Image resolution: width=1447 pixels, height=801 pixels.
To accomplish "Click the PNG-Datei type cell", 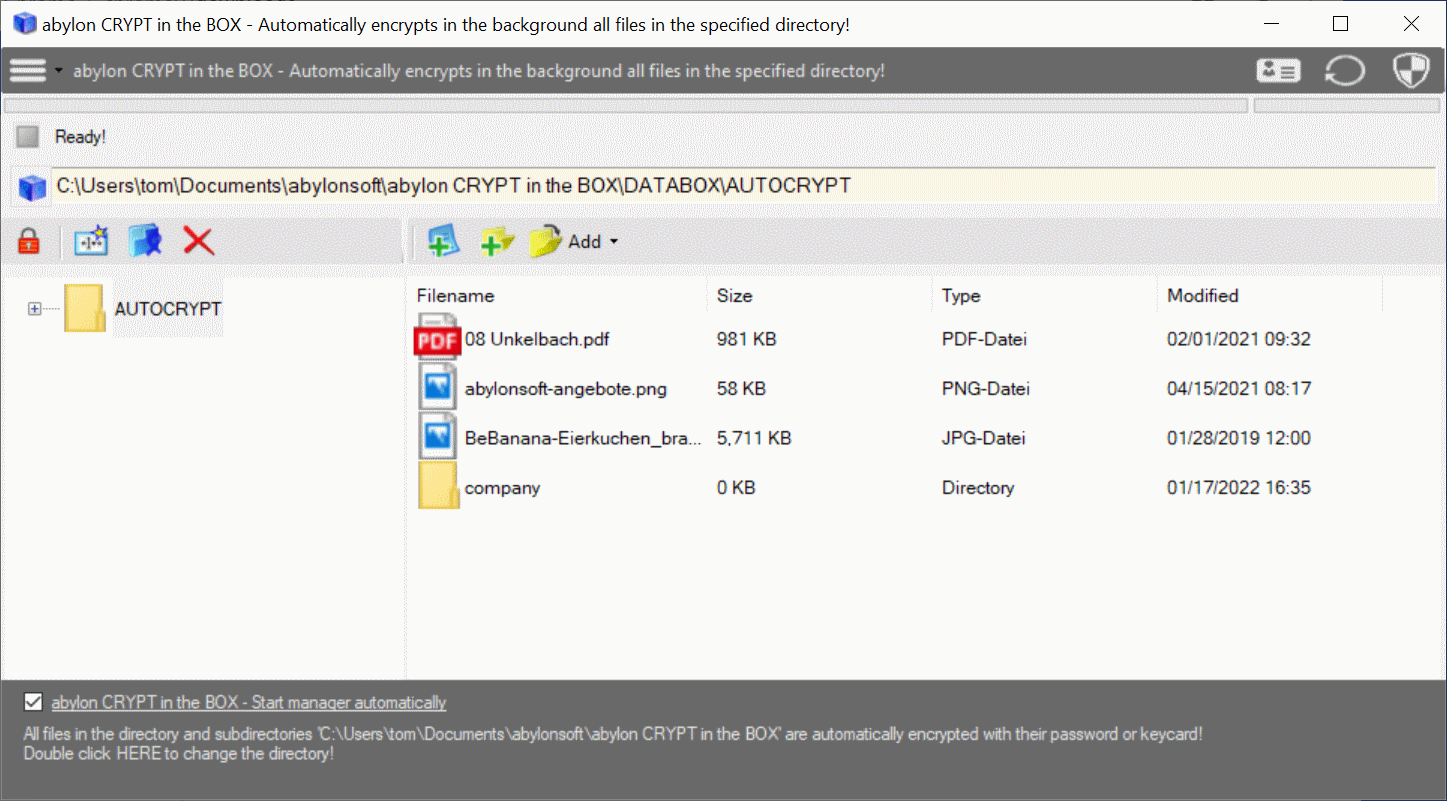I will coord(986,388).
